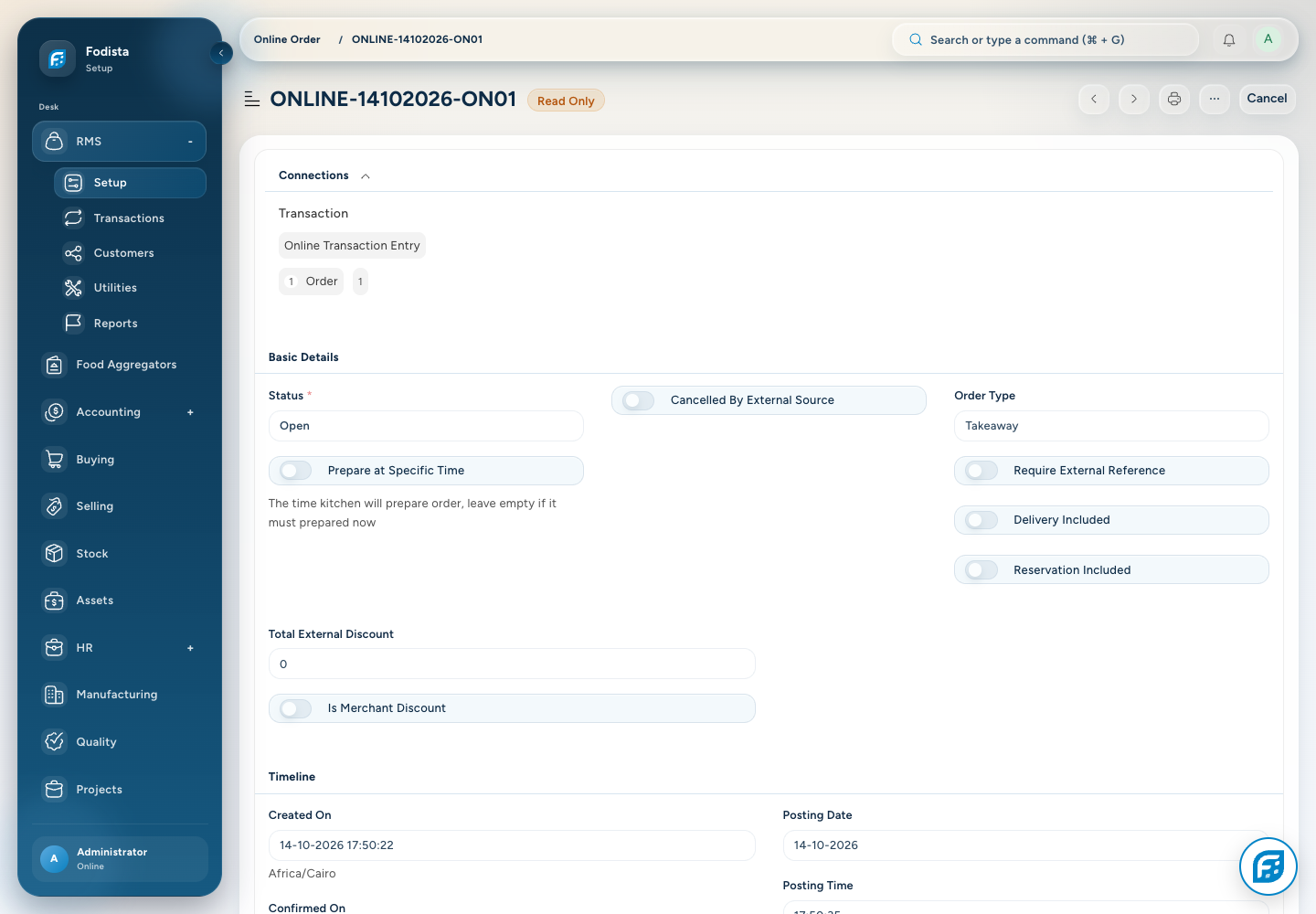Enable Prepare at Specific Time
This screenshot has width=1316, height=914.
click(296, 471)
